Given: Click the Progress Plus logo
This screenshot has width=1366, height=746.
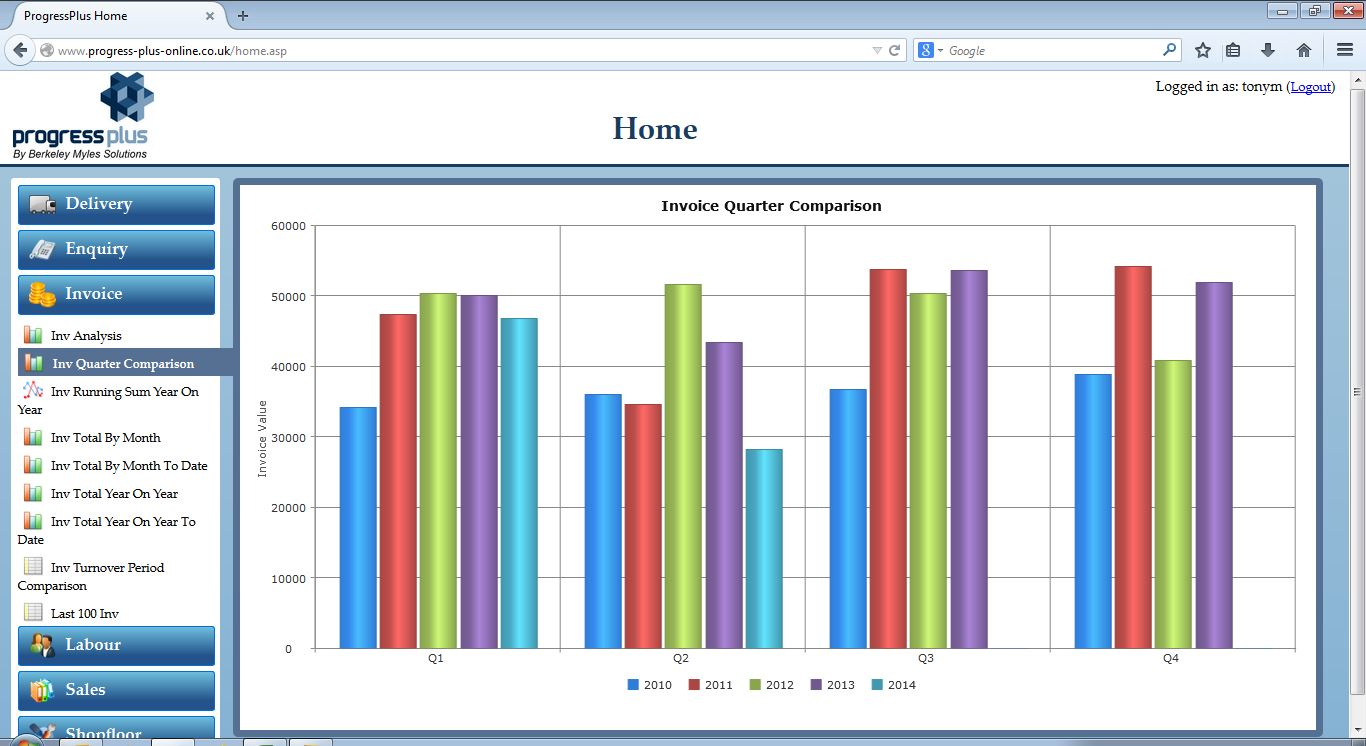Looking at the screenshot, I should click(81, 116).
